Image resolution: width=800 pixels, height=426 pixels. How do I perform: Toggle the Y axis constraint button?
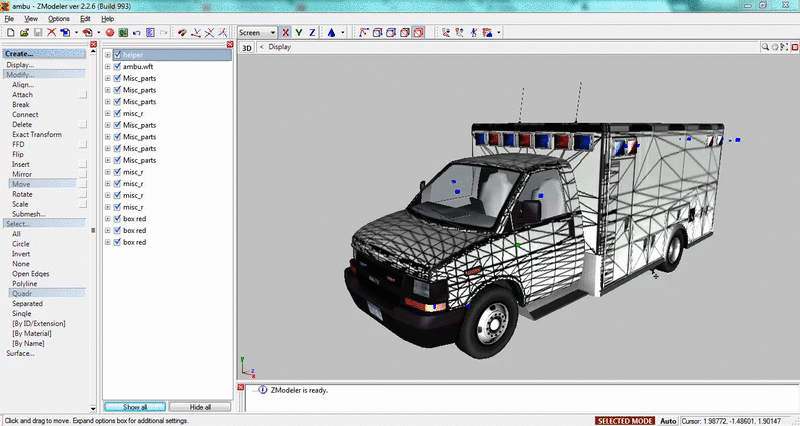tap(298, 32)
